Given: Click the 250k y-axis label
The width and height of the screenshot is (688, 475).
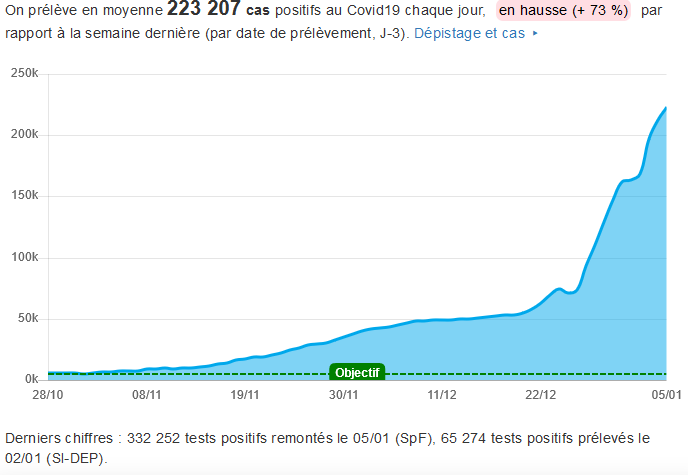Looking at the screenshot, I should [23, 74].
